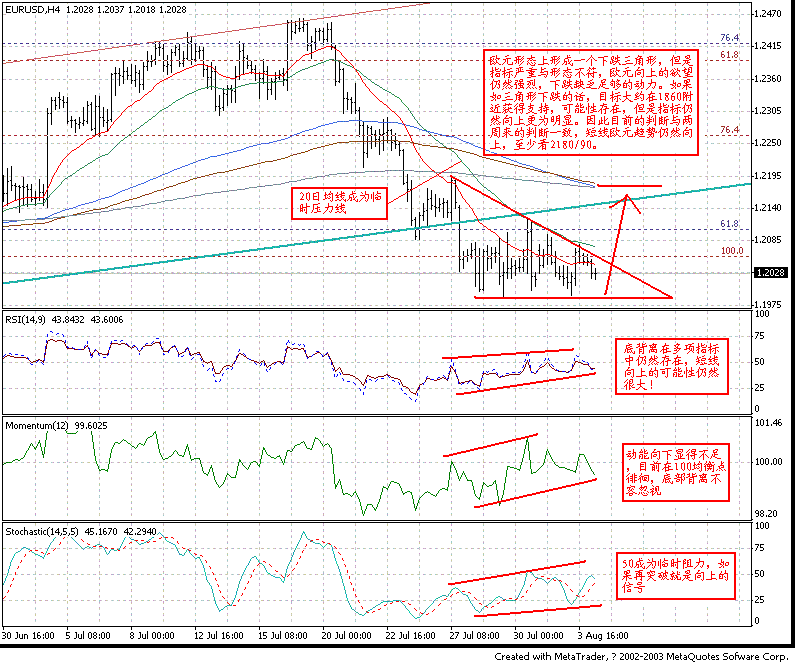Viewport: 795px width, 664px height.
Task: Select the 15 Jul 08:00 time label
Action: 282,636
